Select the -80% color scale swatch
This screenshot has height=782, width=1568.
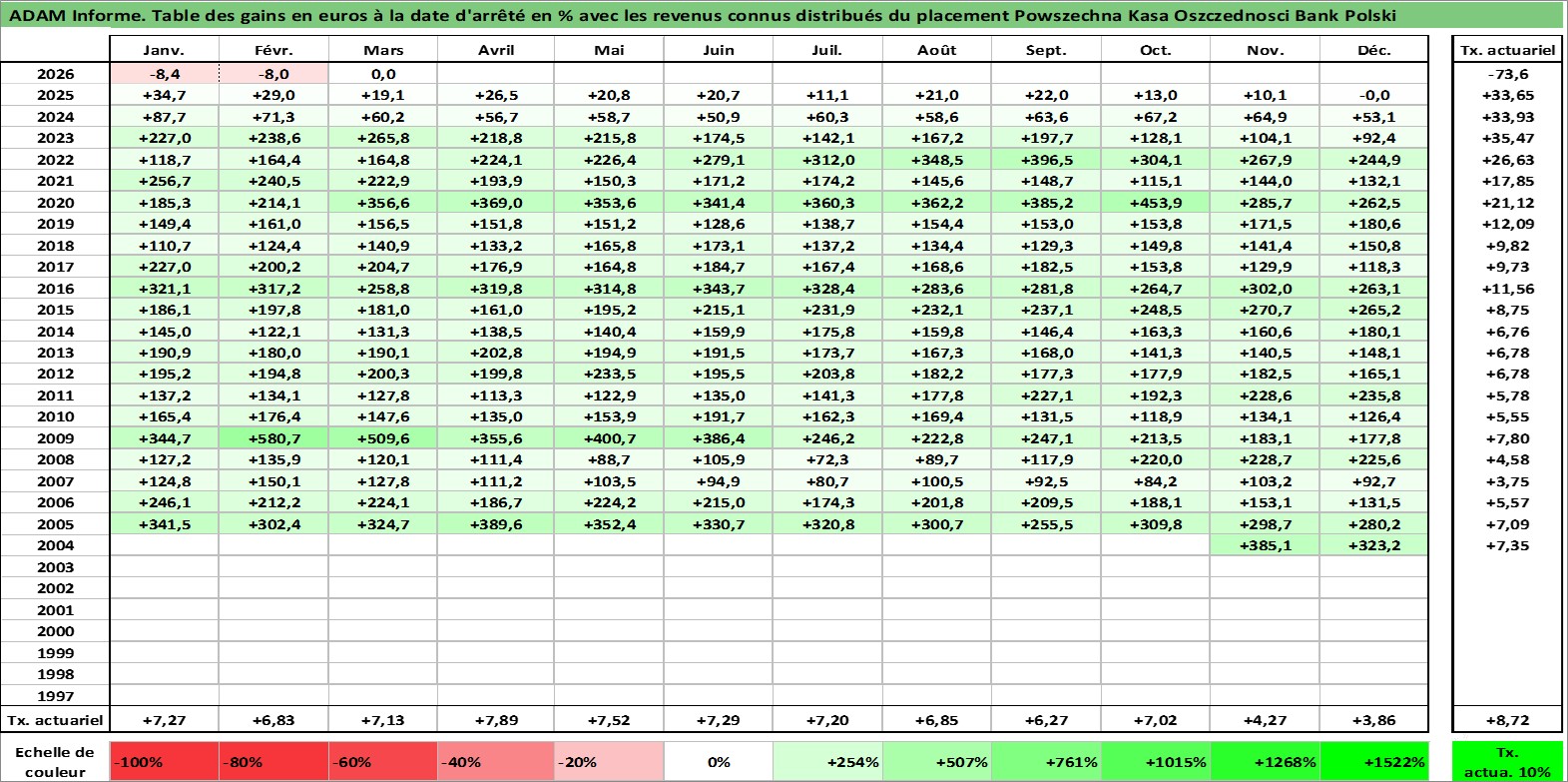coord(273,762)
